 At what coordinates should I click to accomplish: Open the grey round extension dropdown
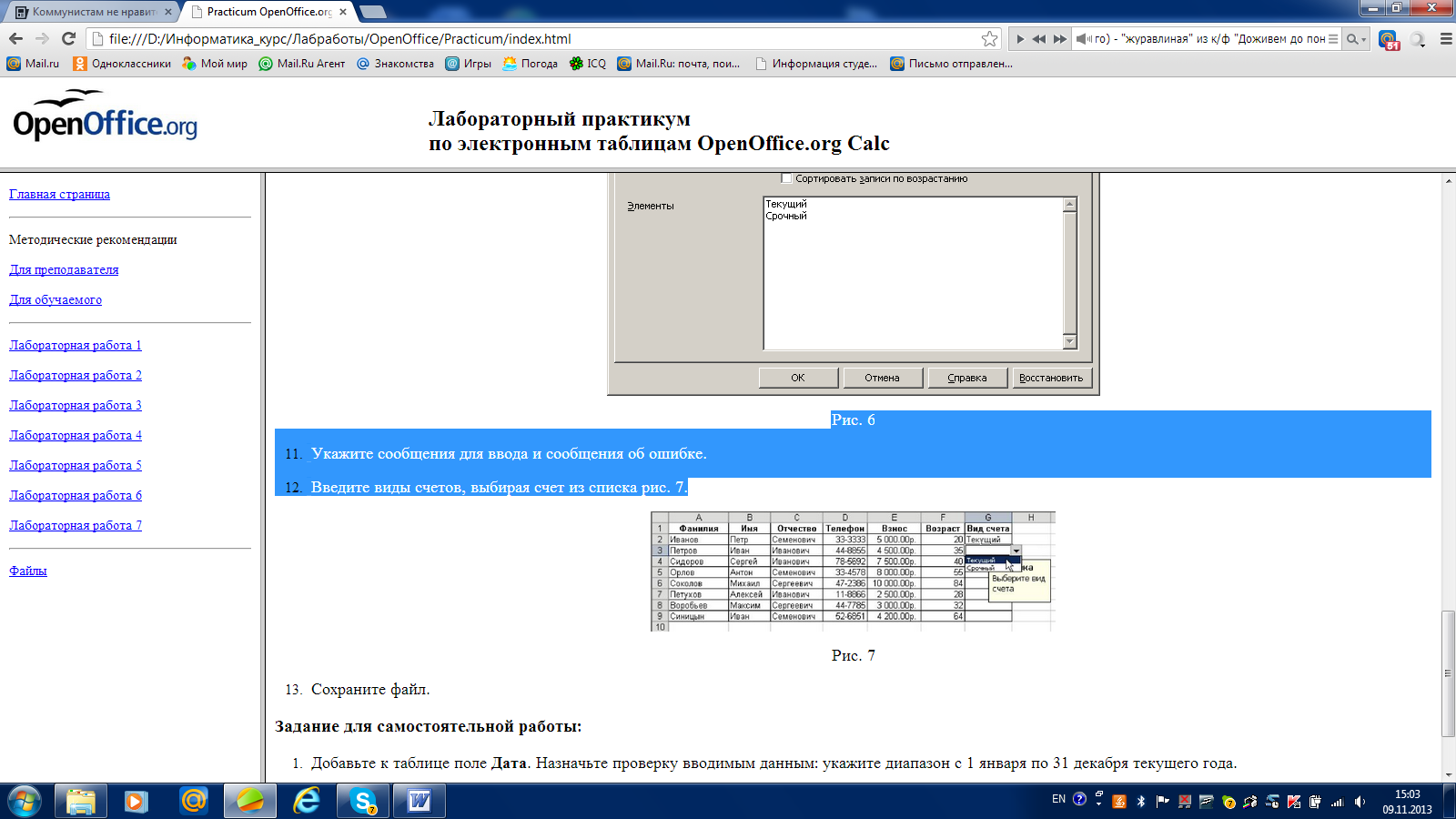[1418, 39]
